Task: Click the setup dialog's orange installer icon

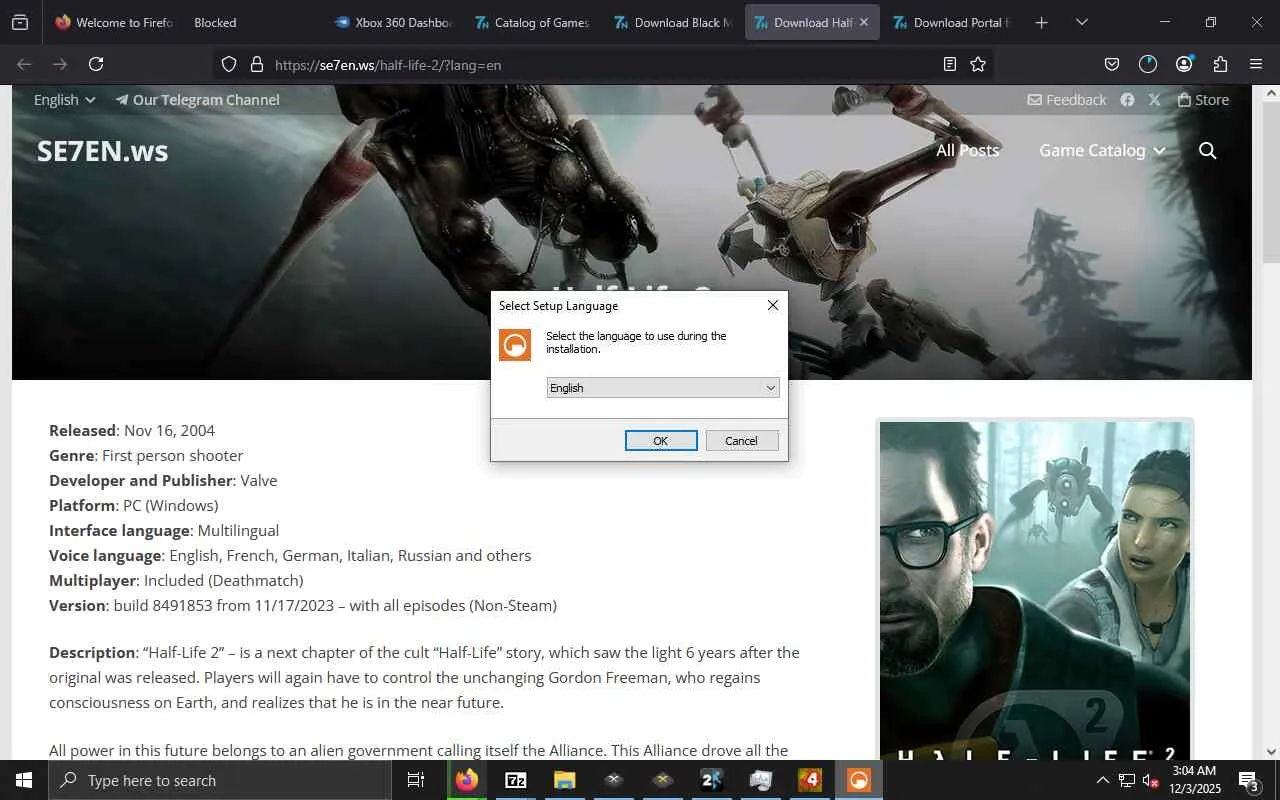Action: pos(515,345)
